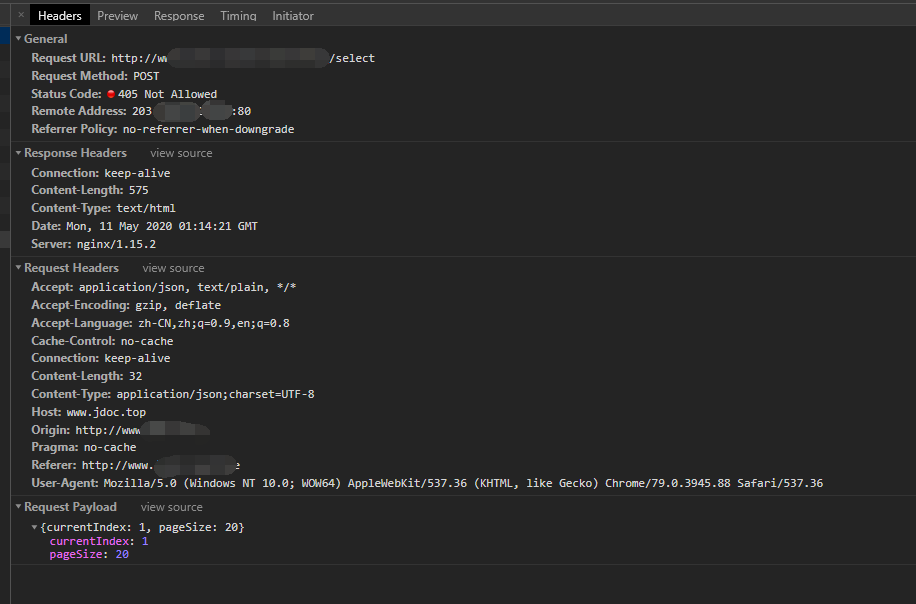Select response Connection keep-alive value

pos(137,173)
